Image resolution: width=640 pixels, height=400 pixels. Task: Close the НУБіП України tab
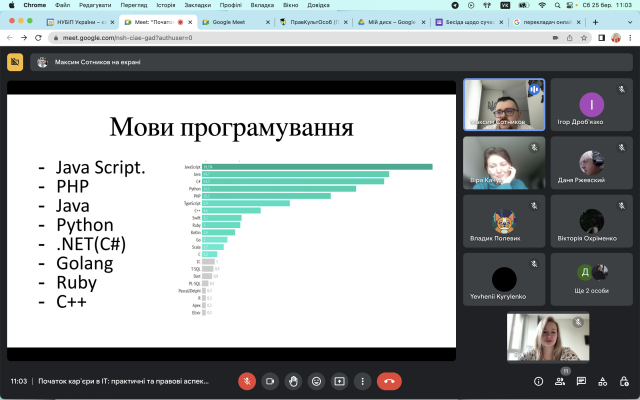point(112,22)
